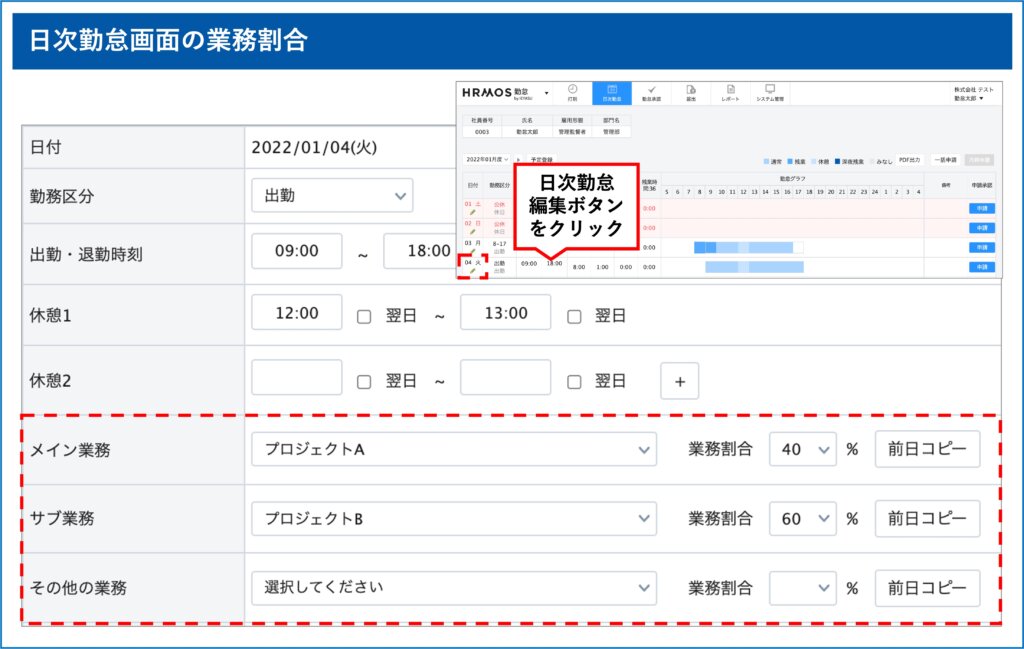This screenshot has height=649, width=1024.
Task: Select the 日次勤怠 calendar icon tab
Action: (x=611, y=93)
